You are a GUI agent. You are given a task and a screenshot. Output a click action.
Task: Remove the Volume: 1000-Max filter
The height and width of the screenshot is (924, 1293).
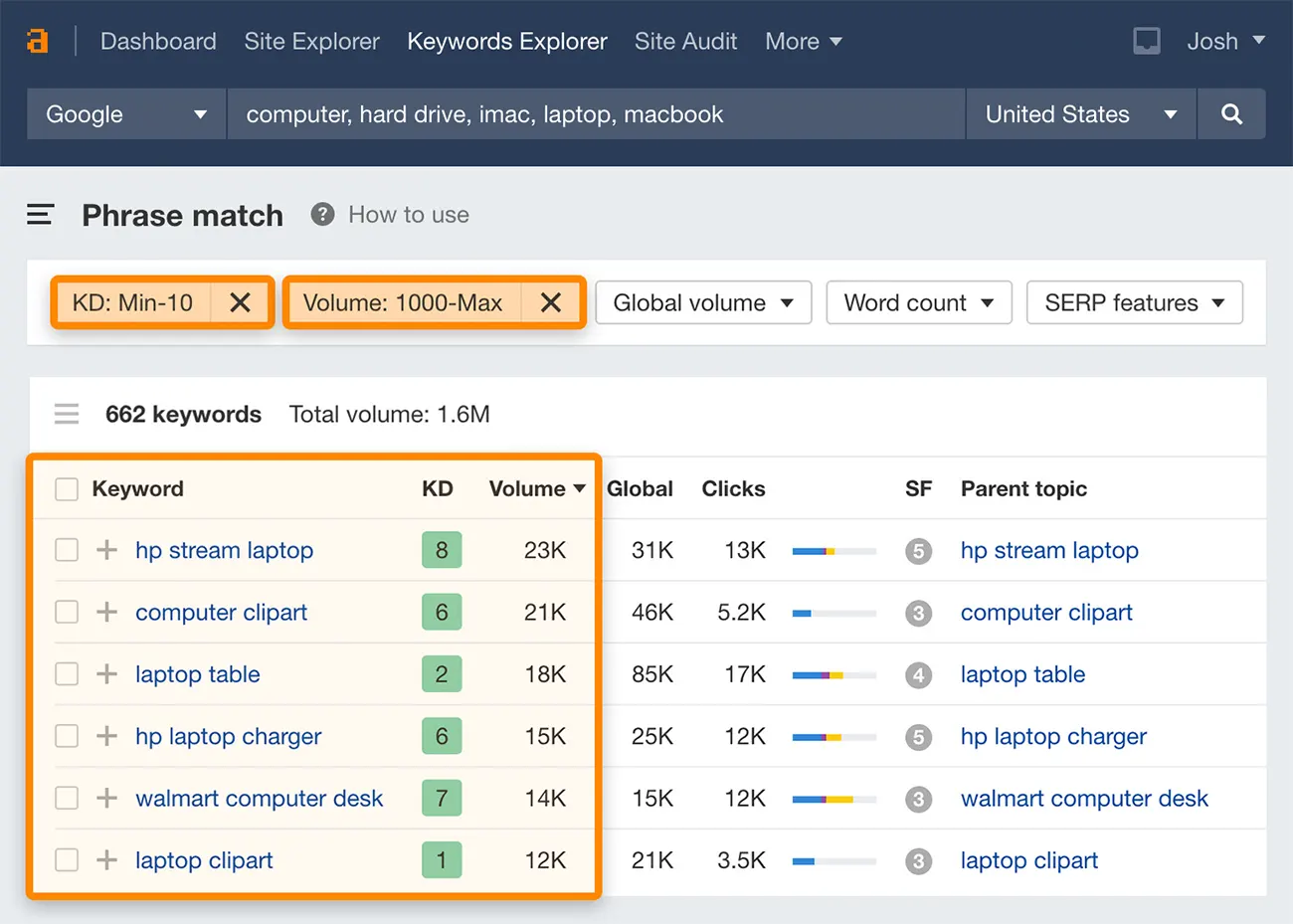[551, 302]
